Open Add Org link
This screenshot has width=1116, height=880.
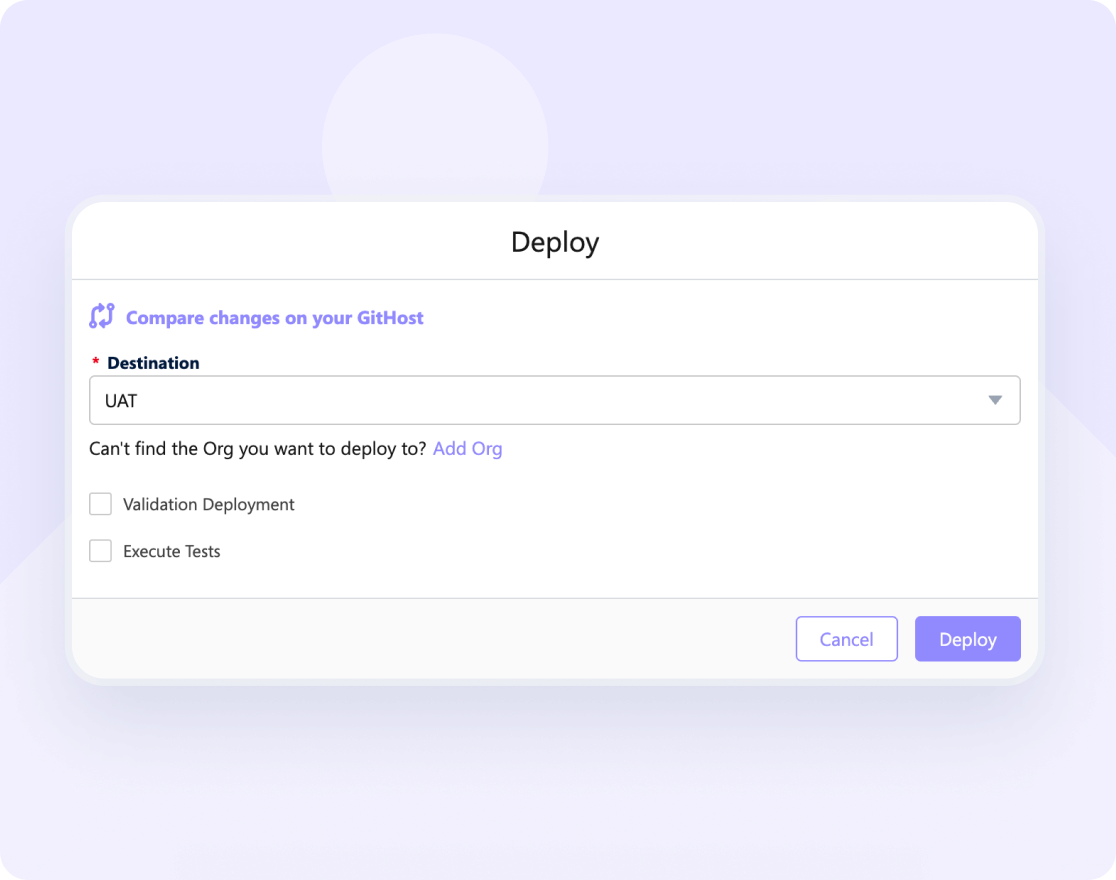pos(467,448)
